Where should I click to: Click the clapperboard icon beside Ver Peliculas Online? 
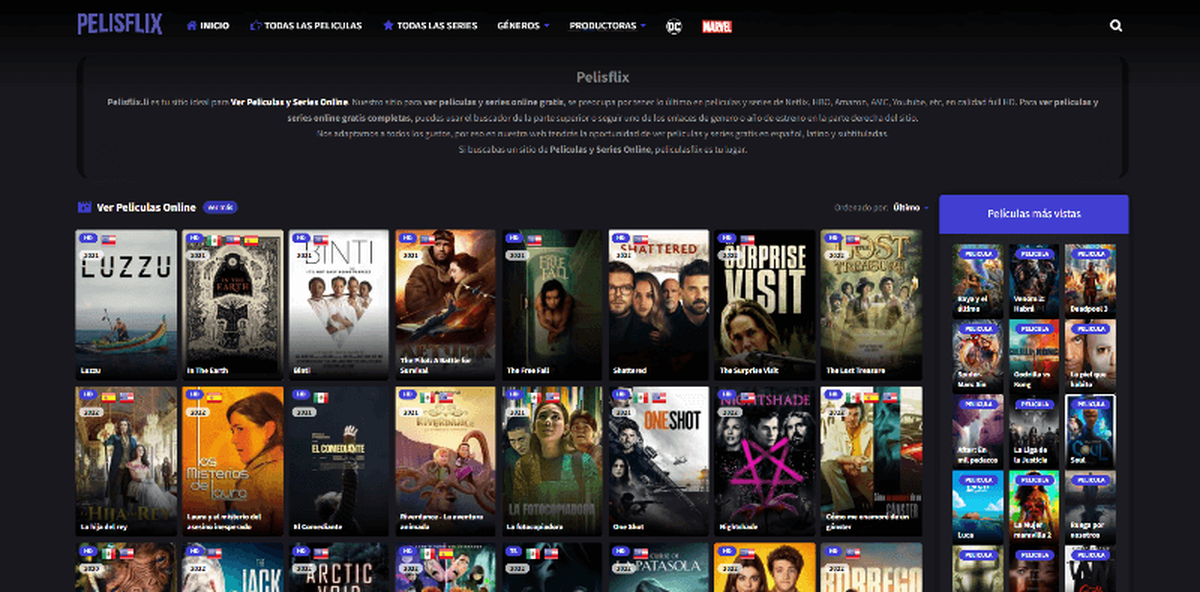pyautogui.click(x=84, y=207)
